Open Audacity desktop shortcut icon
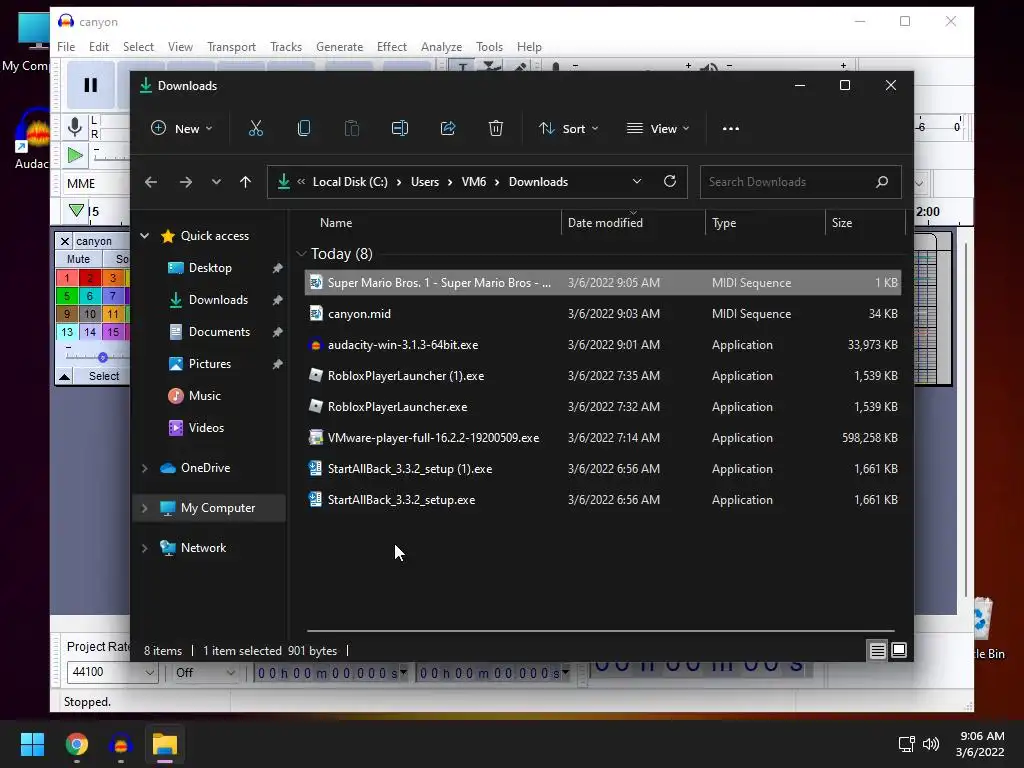The height and width of the screenshot is (768, 1024). (31, 138)
